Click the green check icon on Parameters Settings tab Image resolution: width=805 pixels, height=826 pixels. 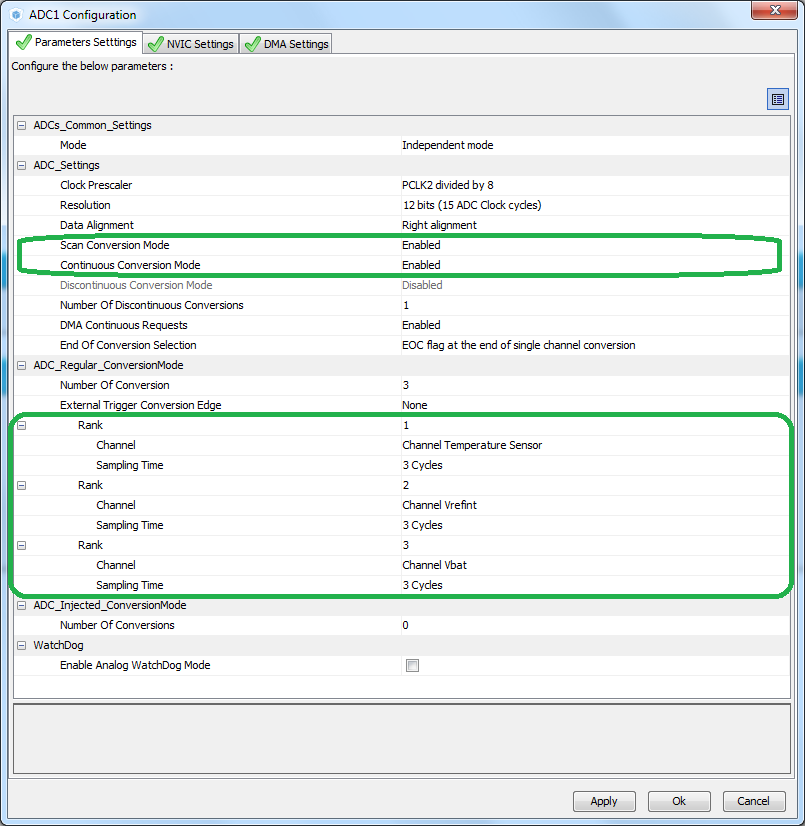pos(22,42)
